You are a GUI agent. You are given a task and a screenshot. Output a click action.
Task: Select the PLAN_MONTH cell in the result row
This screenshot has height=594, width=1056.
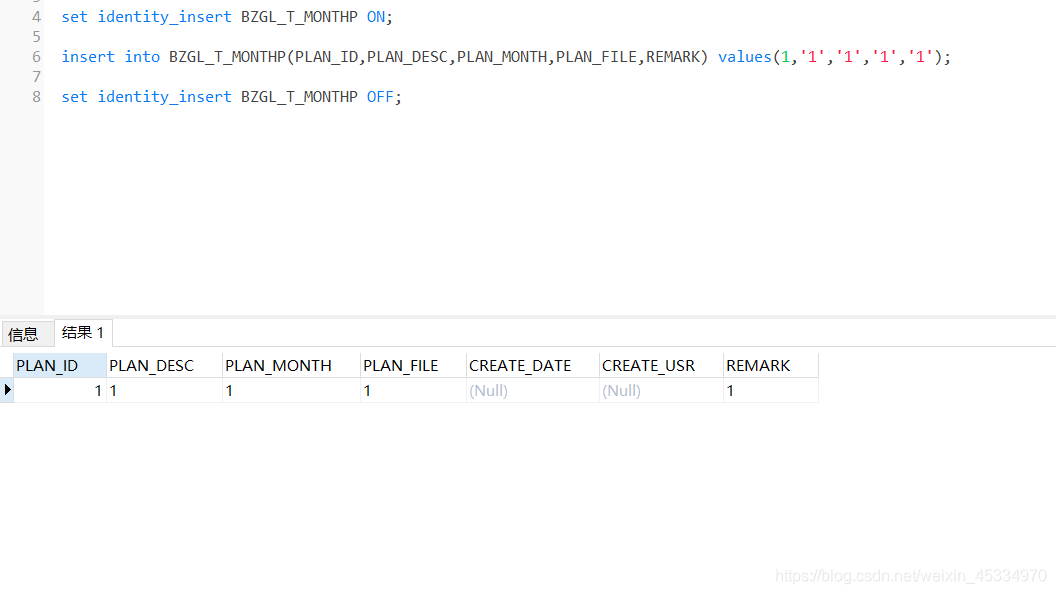291,391
